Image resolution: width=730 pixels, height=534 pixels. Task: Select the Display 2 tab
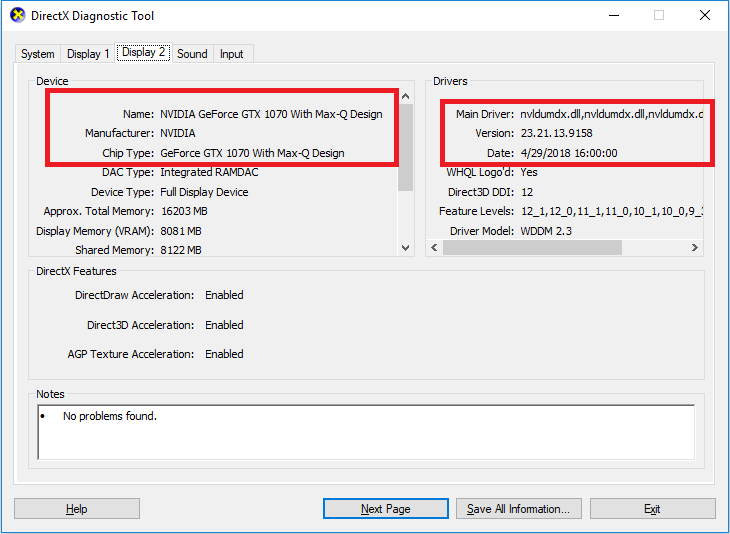tap(143, 52)
